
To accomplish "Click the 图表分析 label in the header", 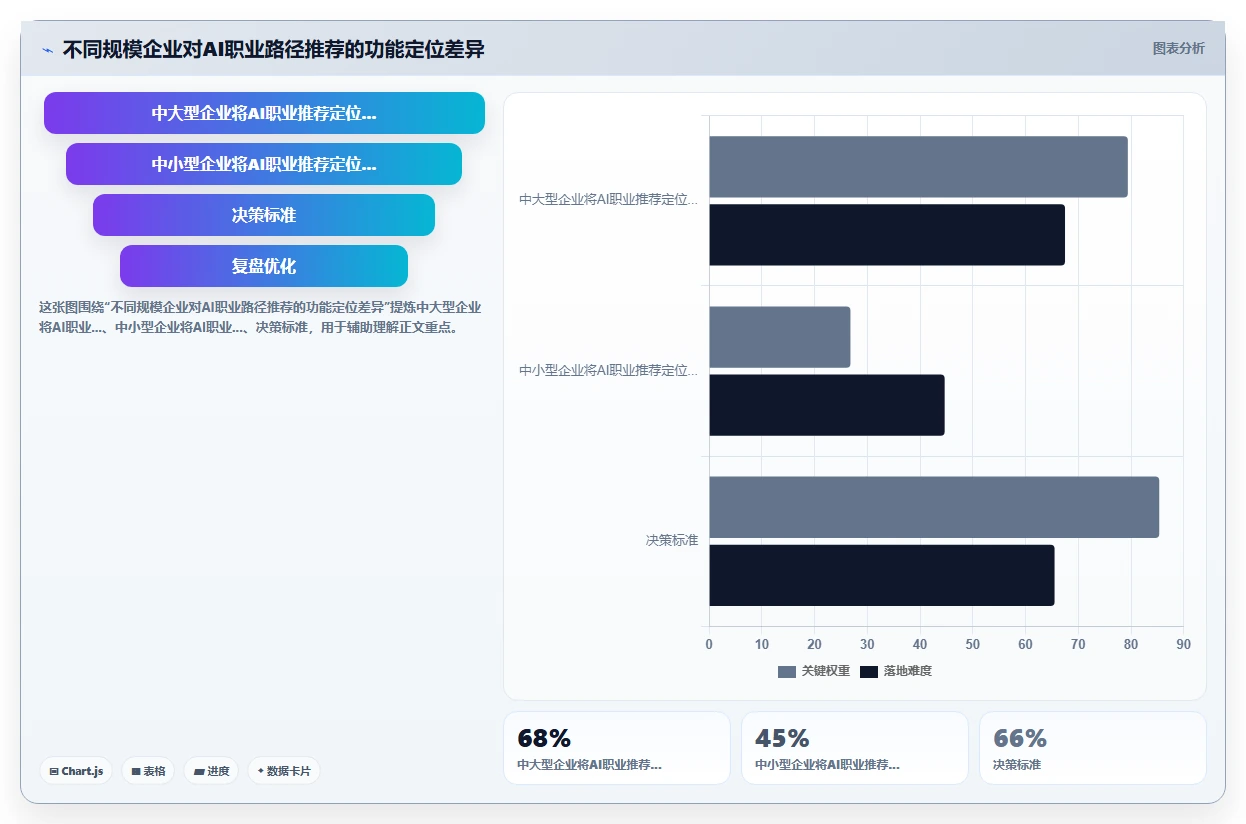I will click(x=1178, y=48).
